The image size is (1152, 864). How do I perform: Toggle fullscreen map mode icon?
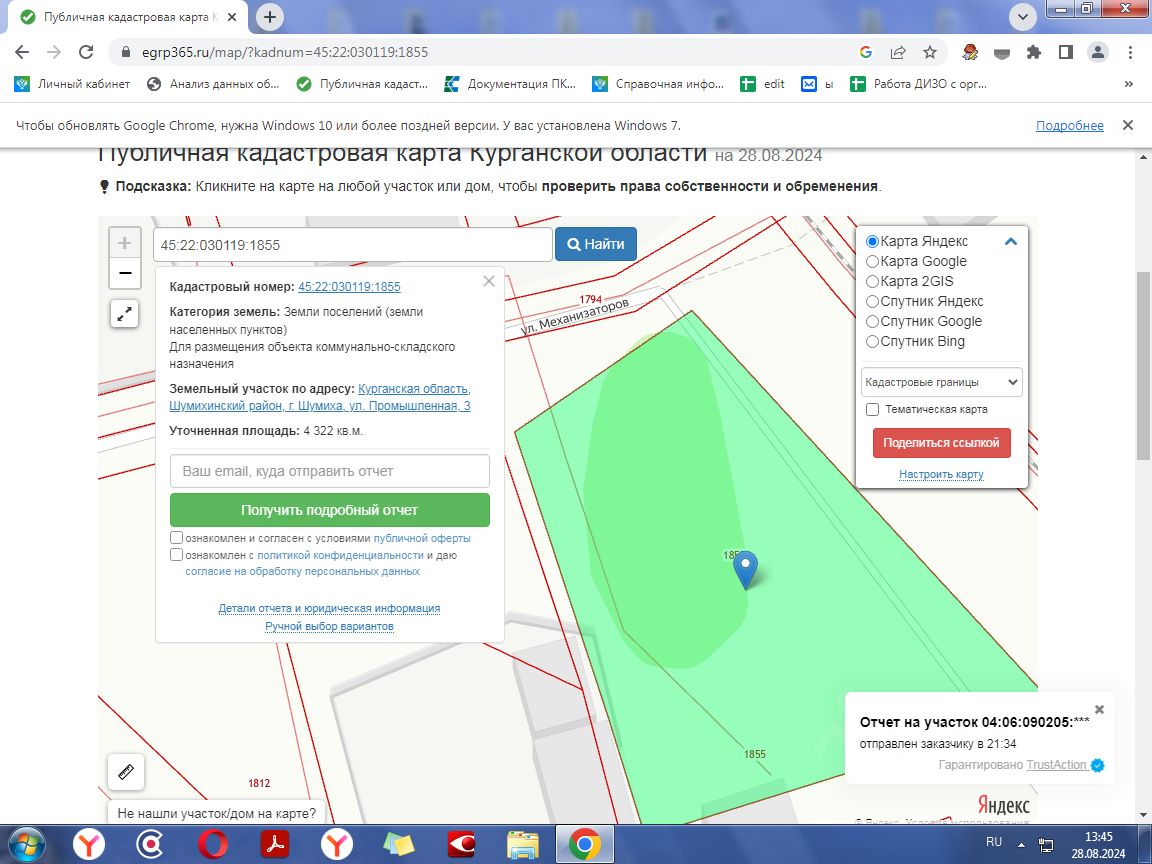click(x=124, y=314)
